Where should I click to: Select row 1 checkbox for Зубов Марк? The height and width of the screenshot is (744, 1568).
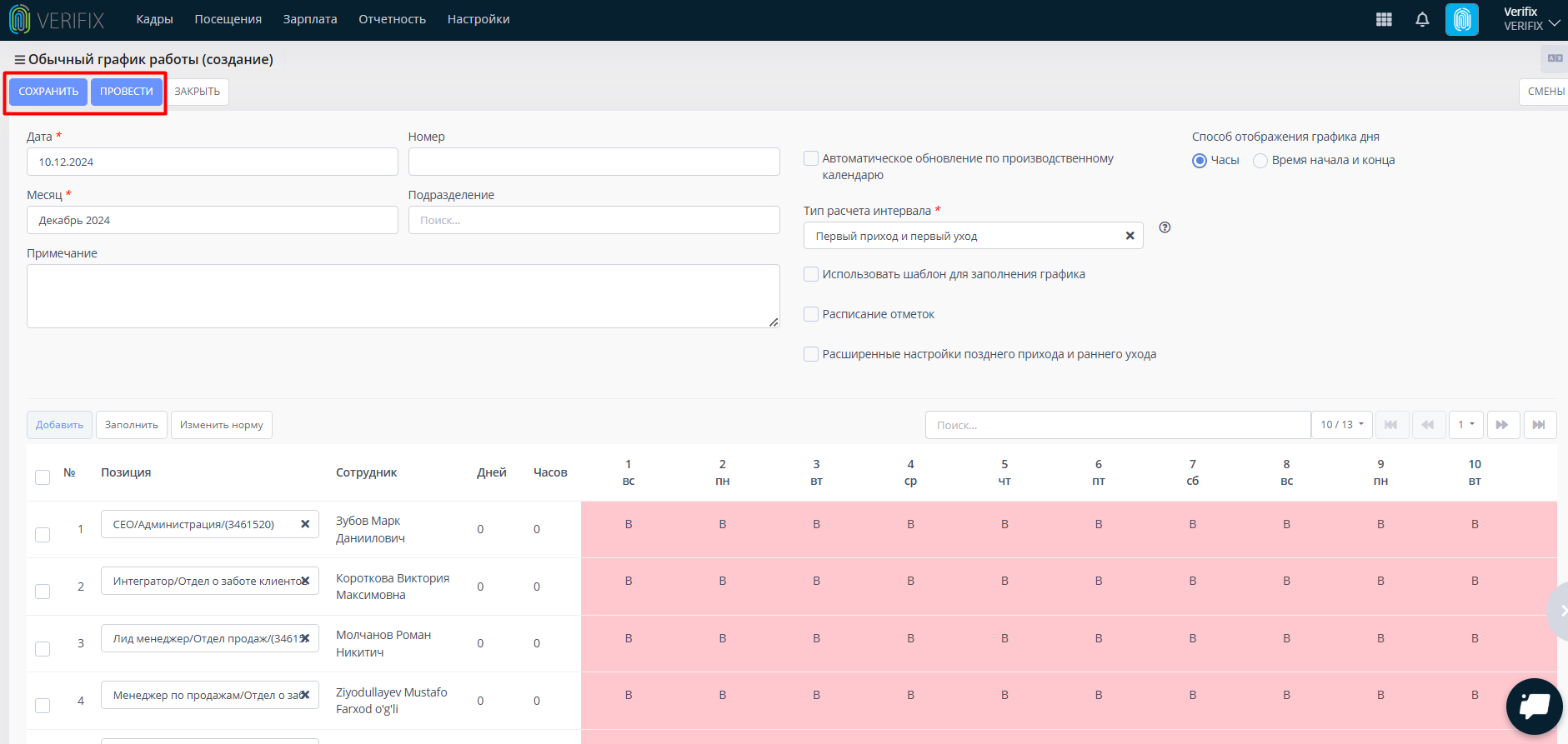tap(43, 535)
